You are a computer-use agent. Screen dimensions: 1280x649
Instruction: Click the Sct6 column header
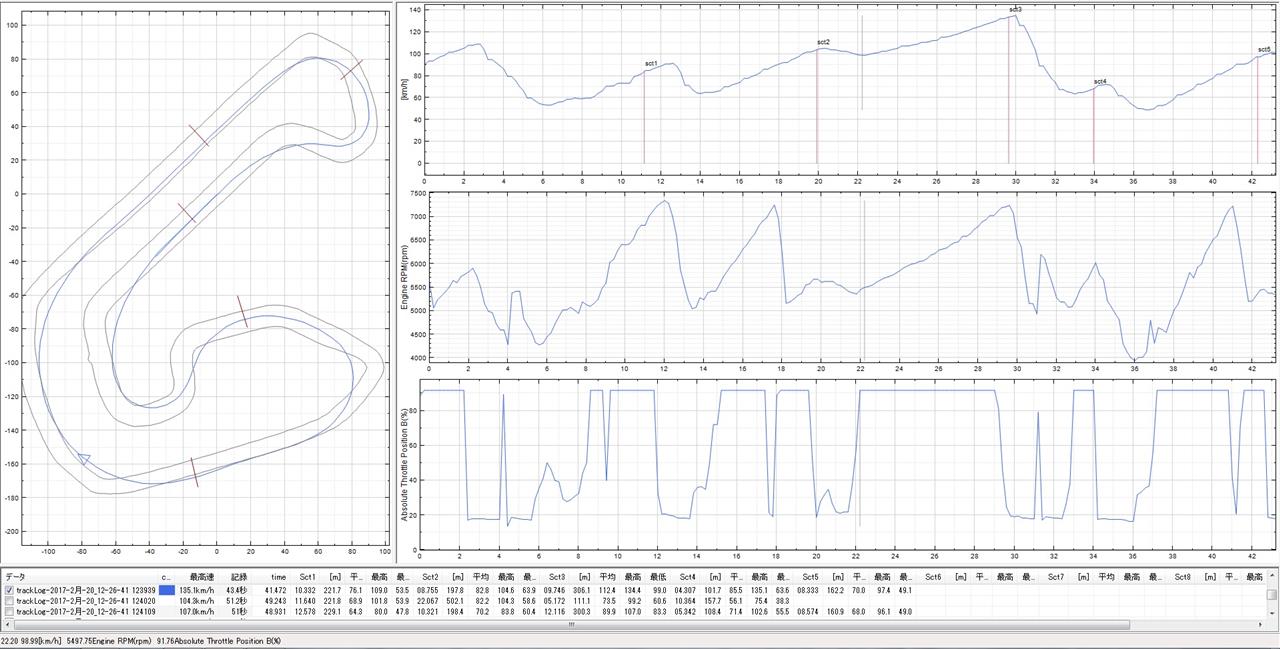tap(933, 577)
